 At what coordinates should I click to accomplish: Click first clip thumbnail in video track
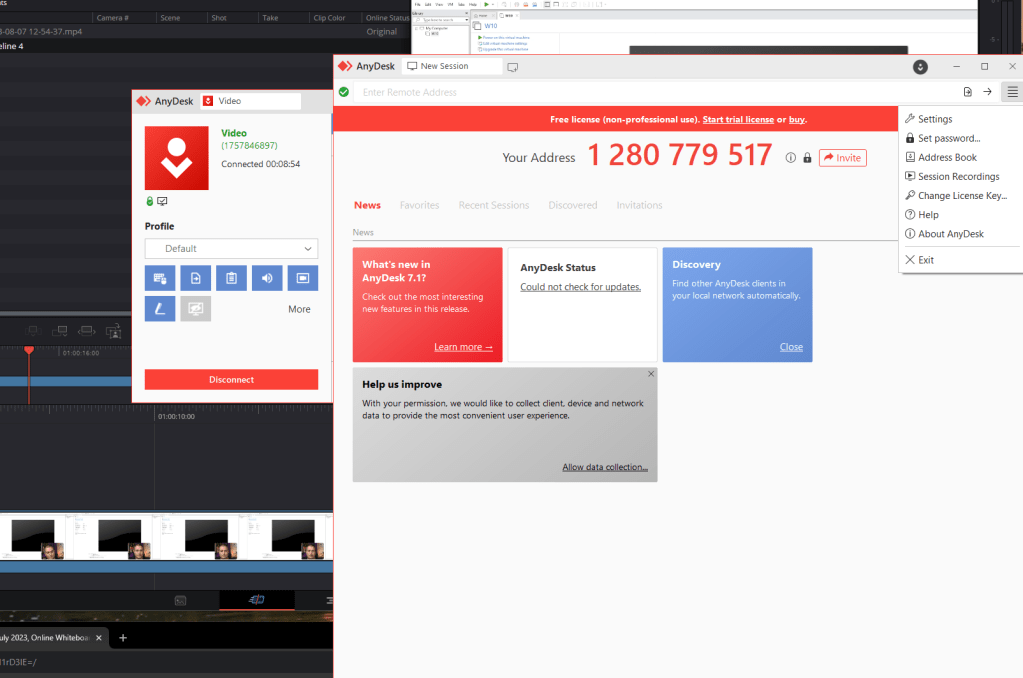33,538
